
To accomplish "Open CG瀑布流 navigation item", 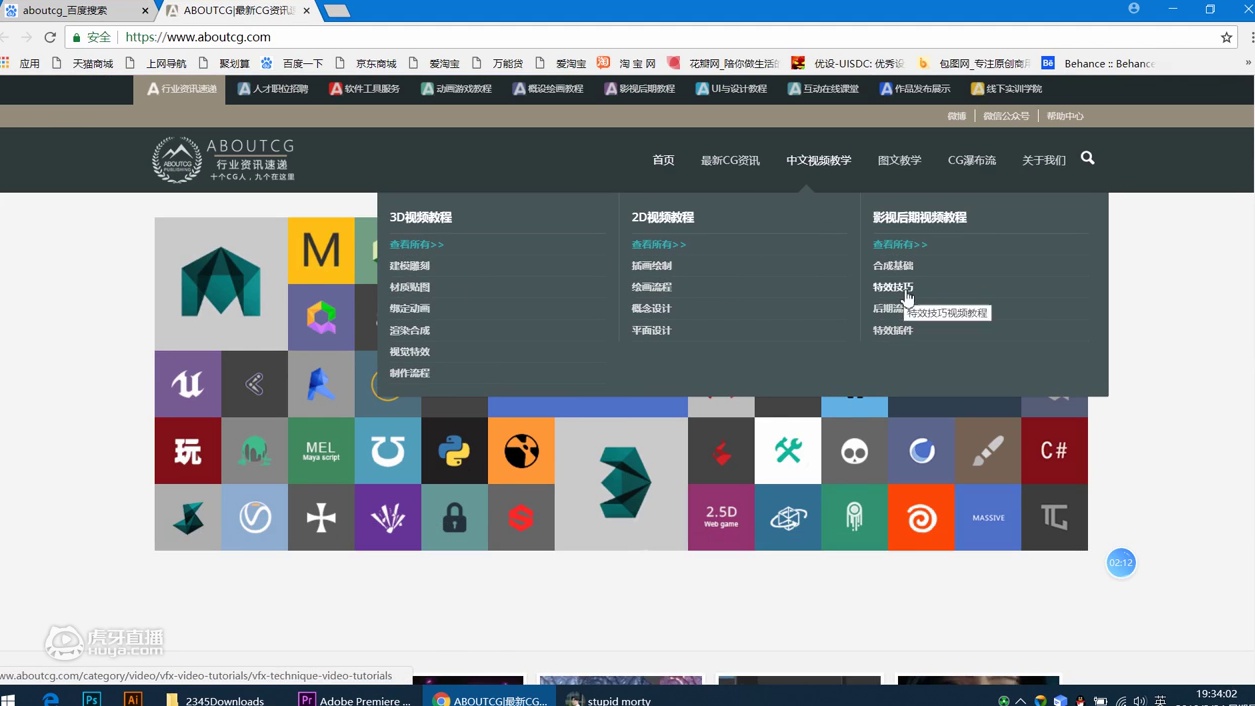I will click(x=971, y=160).
